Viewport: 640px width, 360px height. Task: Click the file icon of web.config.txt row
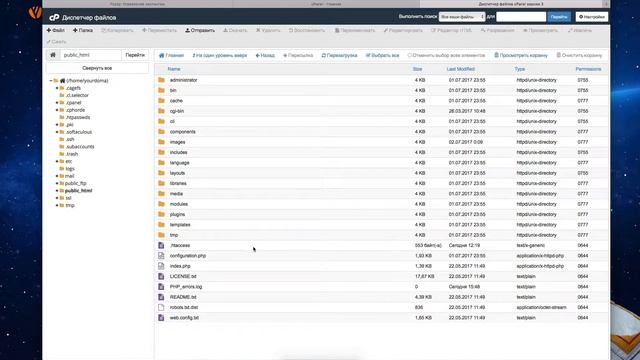click(x=161, y=318)
